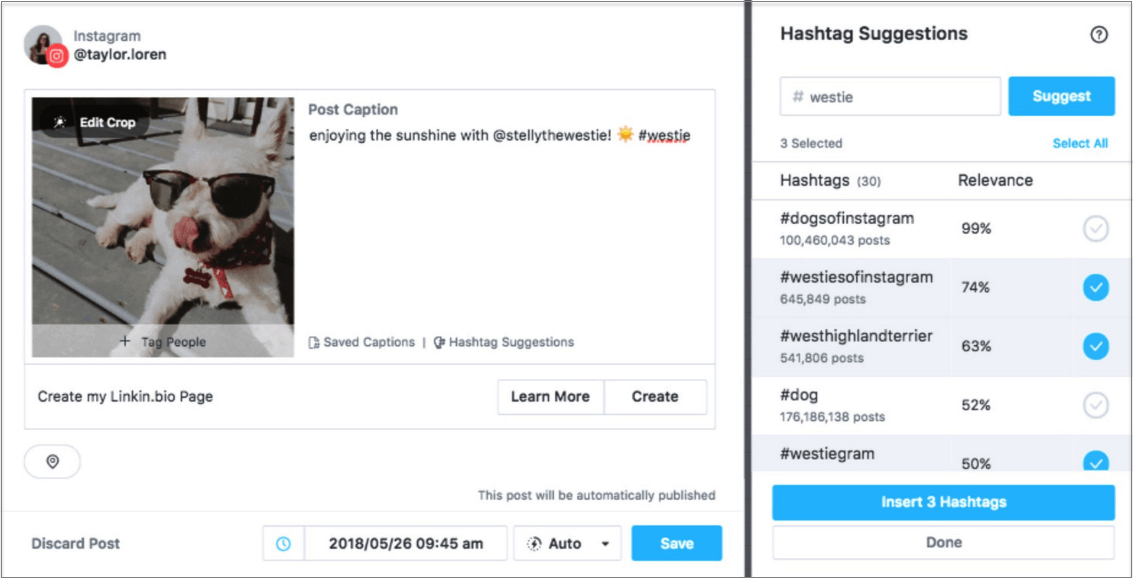Viewport: 1133px width, 578px height.
Task: Click the westie hashtag search field
Action: click(890, 97)
